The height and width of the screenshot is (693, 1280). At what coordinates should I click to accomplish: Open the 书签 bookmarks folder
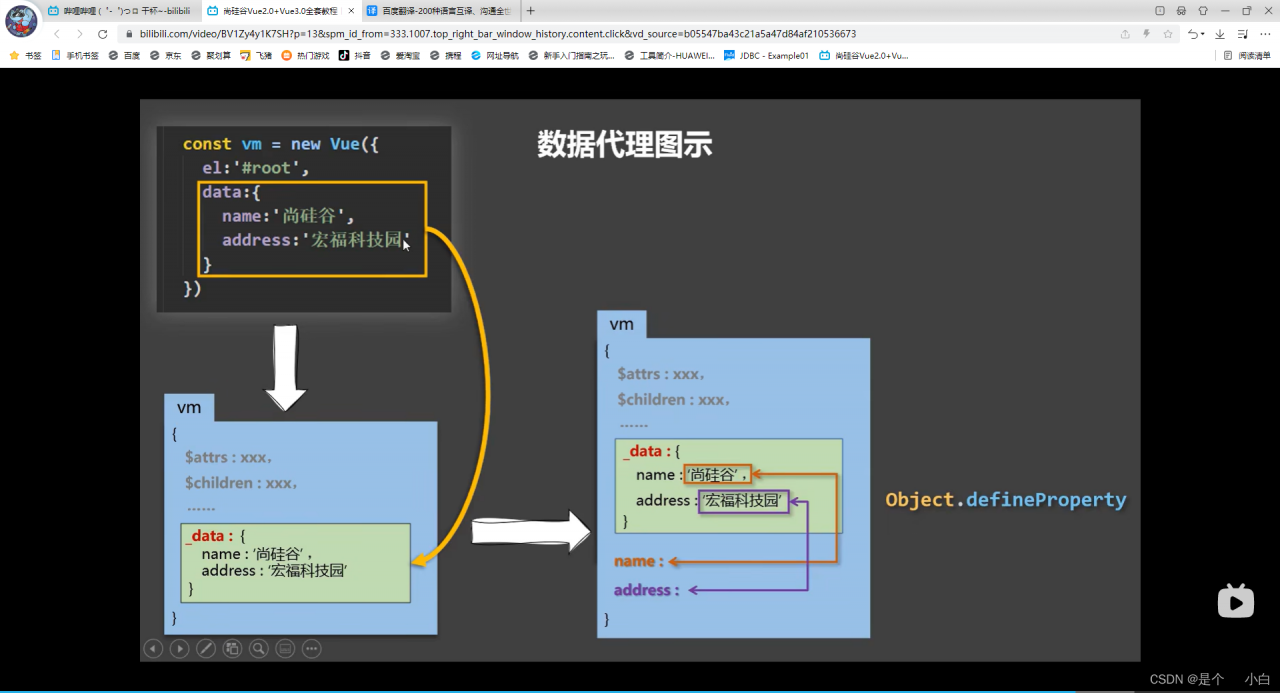pos(25,56)
